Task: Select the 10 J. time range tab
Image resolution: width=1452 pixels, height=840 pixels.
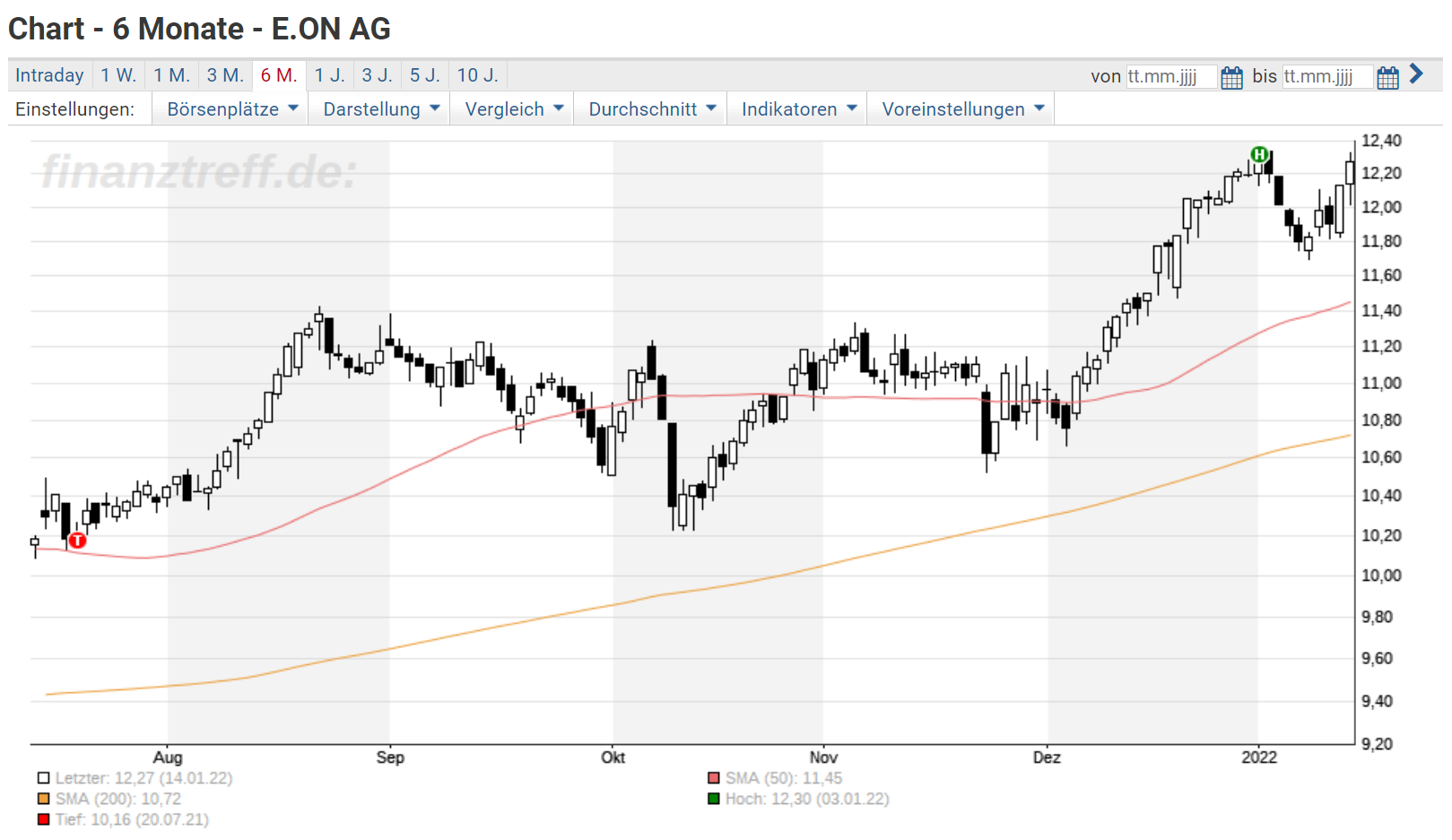Action: [x=478, y=75]
